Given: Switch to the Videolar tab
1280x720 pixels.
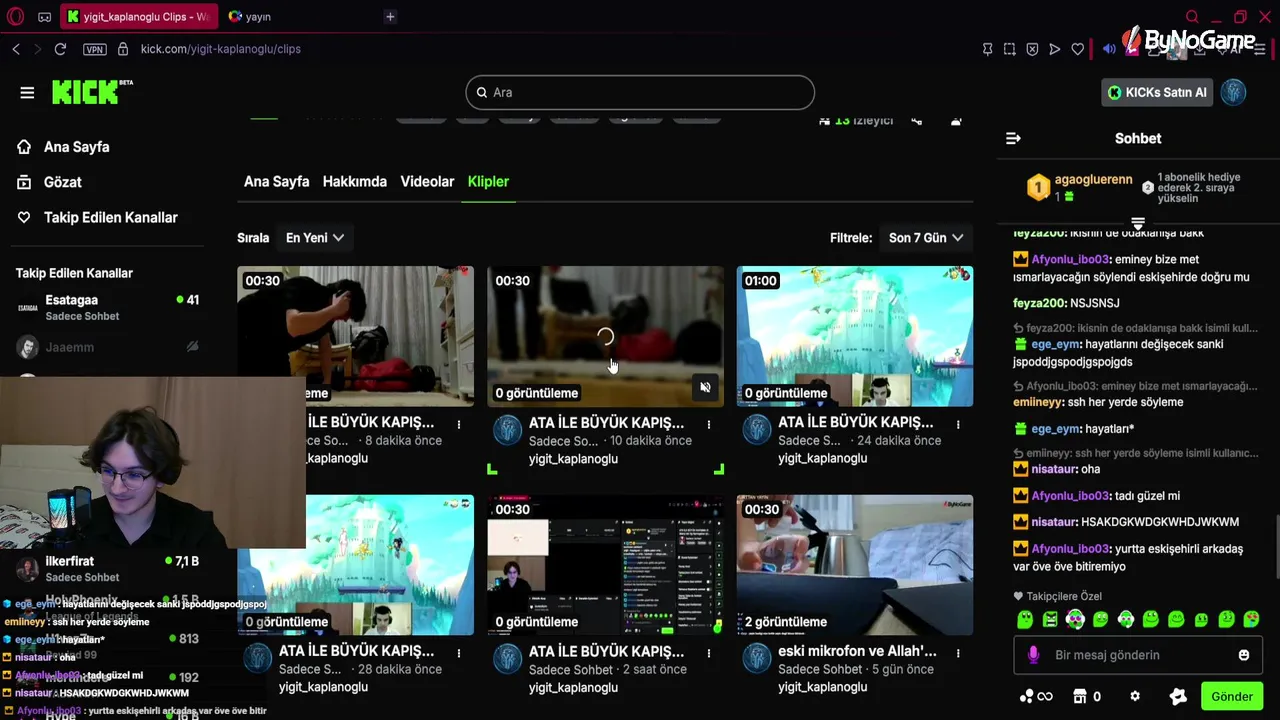Looking at the screenshot, I should point(427,182).
